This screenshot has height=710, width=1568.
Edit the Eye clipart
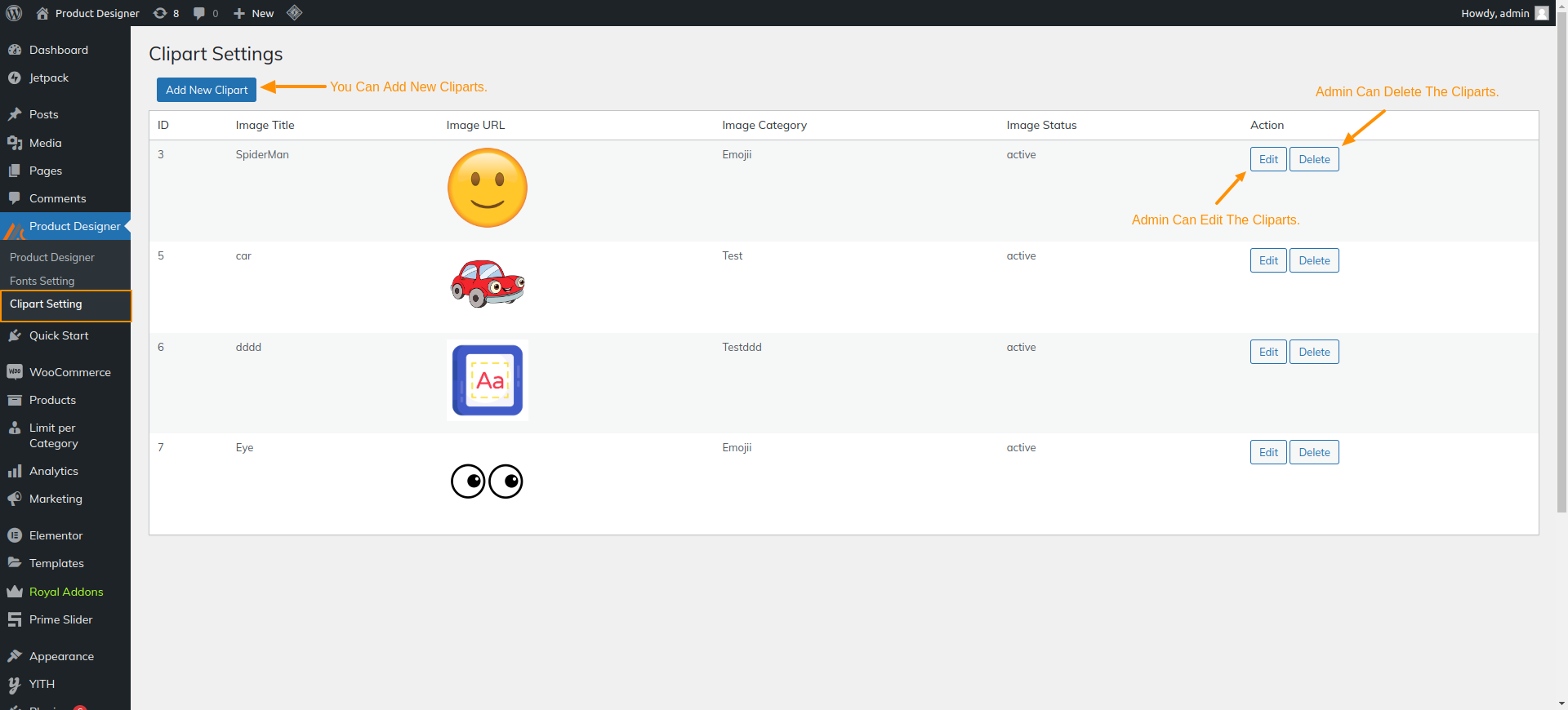[x=1268, y=452]
